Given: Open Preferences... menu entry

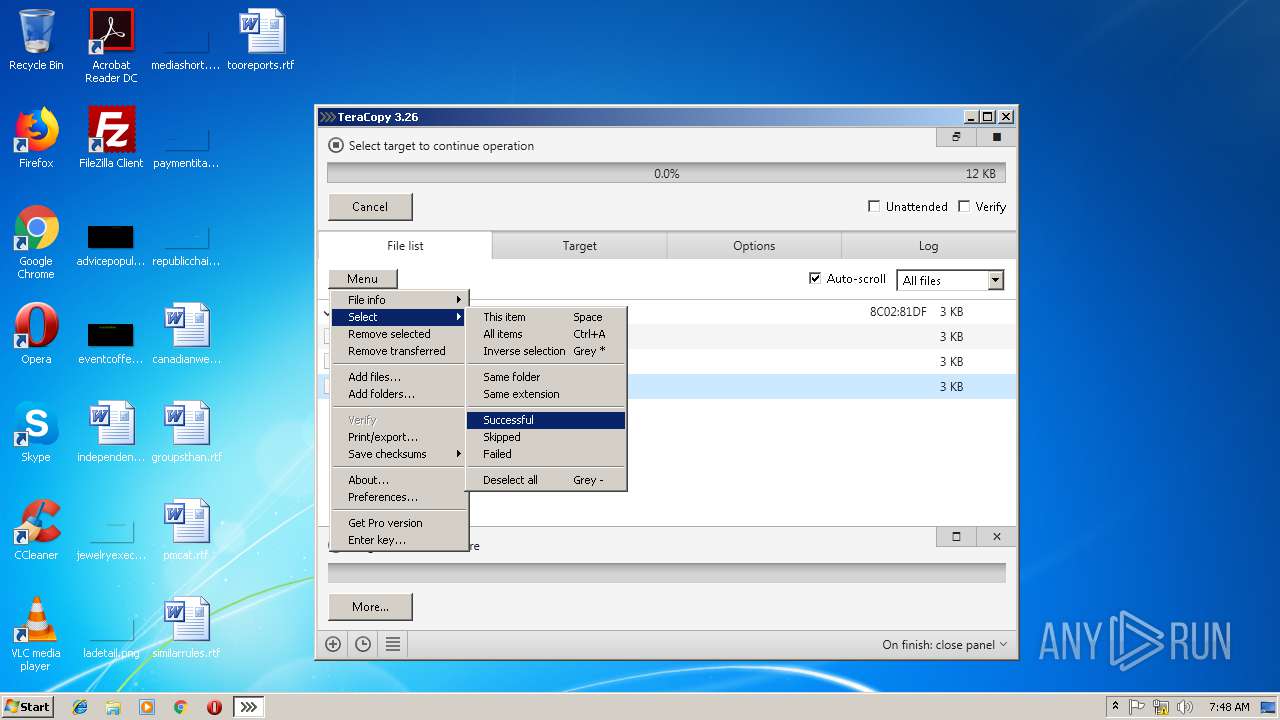Looking at the screenshot, I should tap(399, 497).
